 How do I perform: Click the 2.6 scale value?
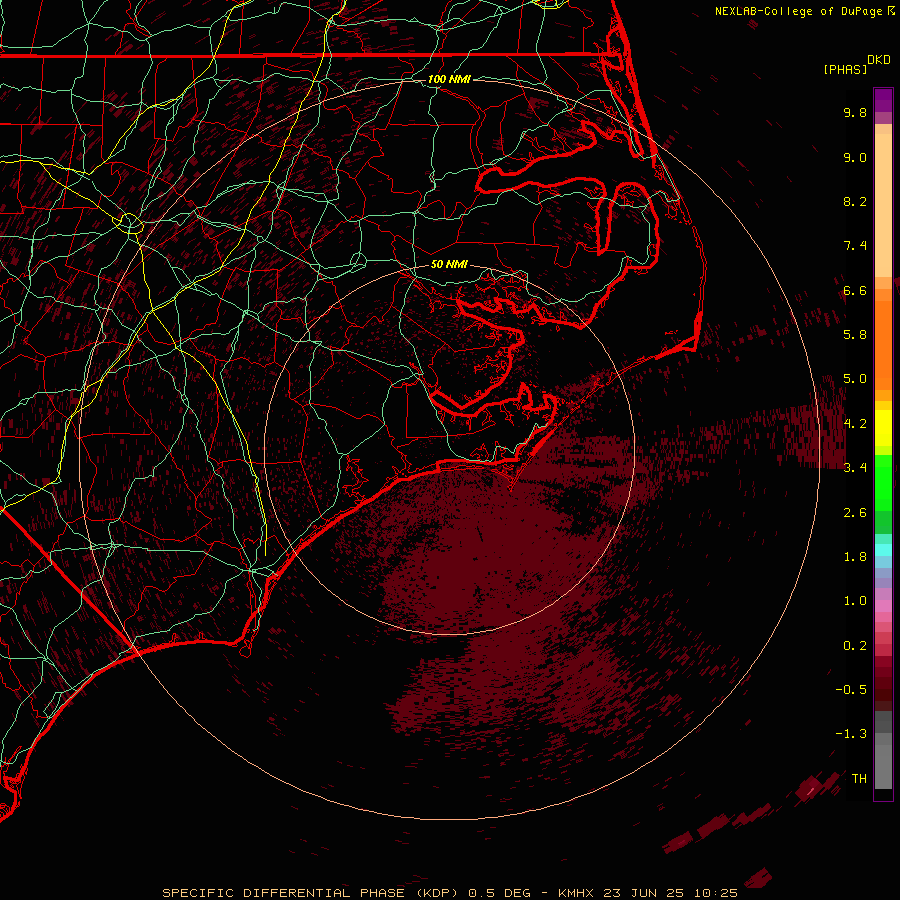pyautogui.click(x=855, y=512)
